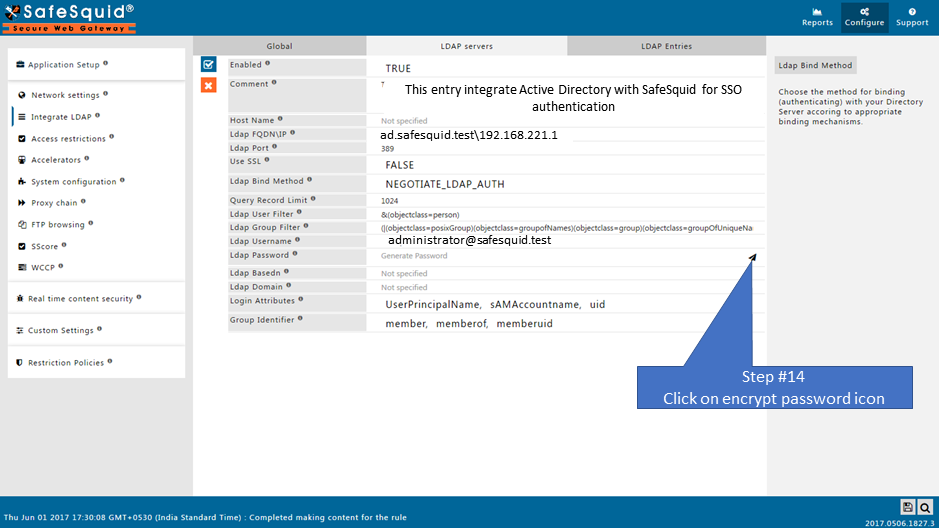This screenshot has height=528, width=939.
Task: Save the LDAP entry with checkmark icon
Action: tap(208, 65)
